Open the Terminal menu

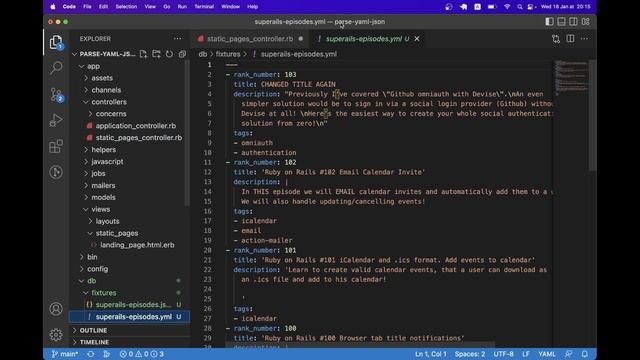coord(204,7)
